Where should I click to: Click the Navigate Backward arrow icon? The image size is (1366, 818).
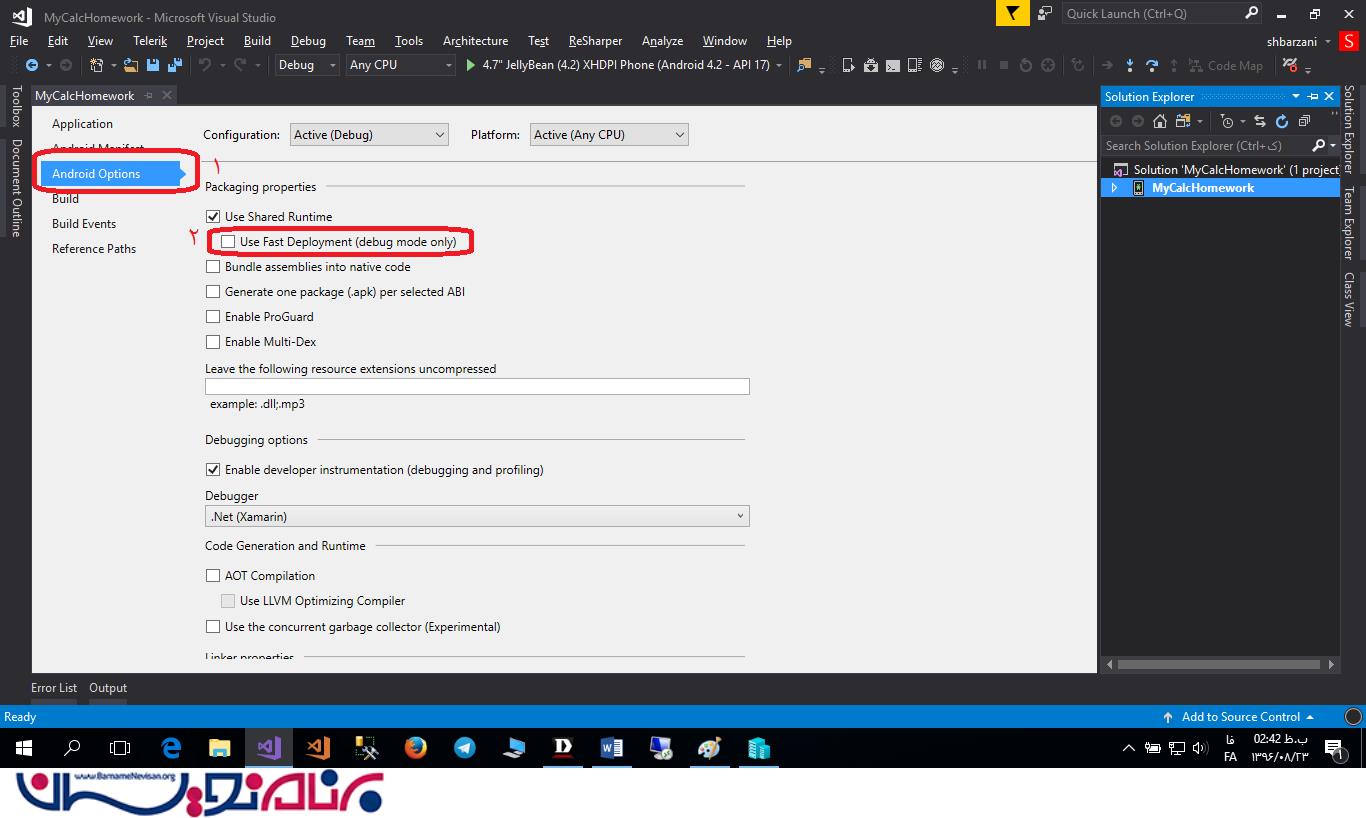point(32,65)
